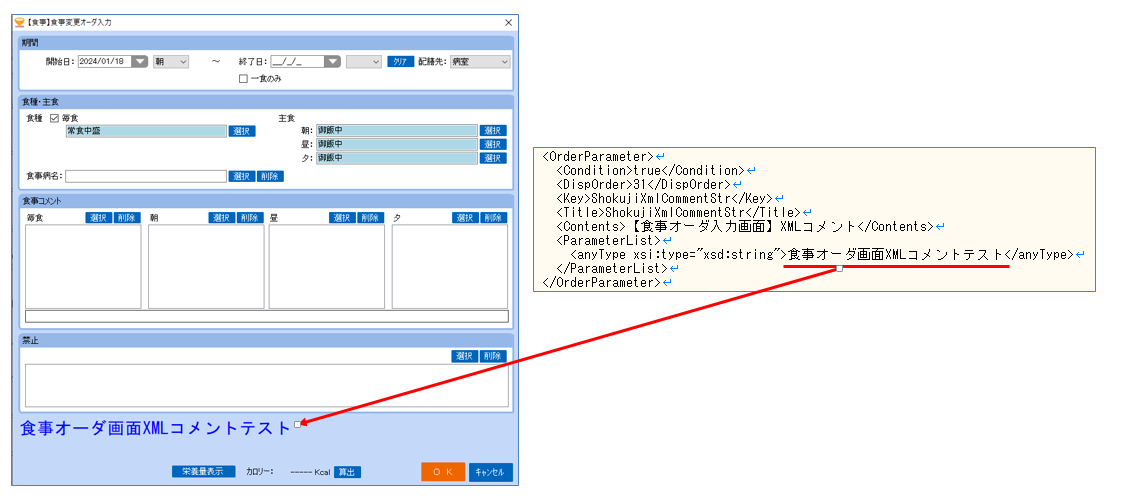Click 選択 for 夕 staple food
The image size is (1123, 501).
[493, 157]
